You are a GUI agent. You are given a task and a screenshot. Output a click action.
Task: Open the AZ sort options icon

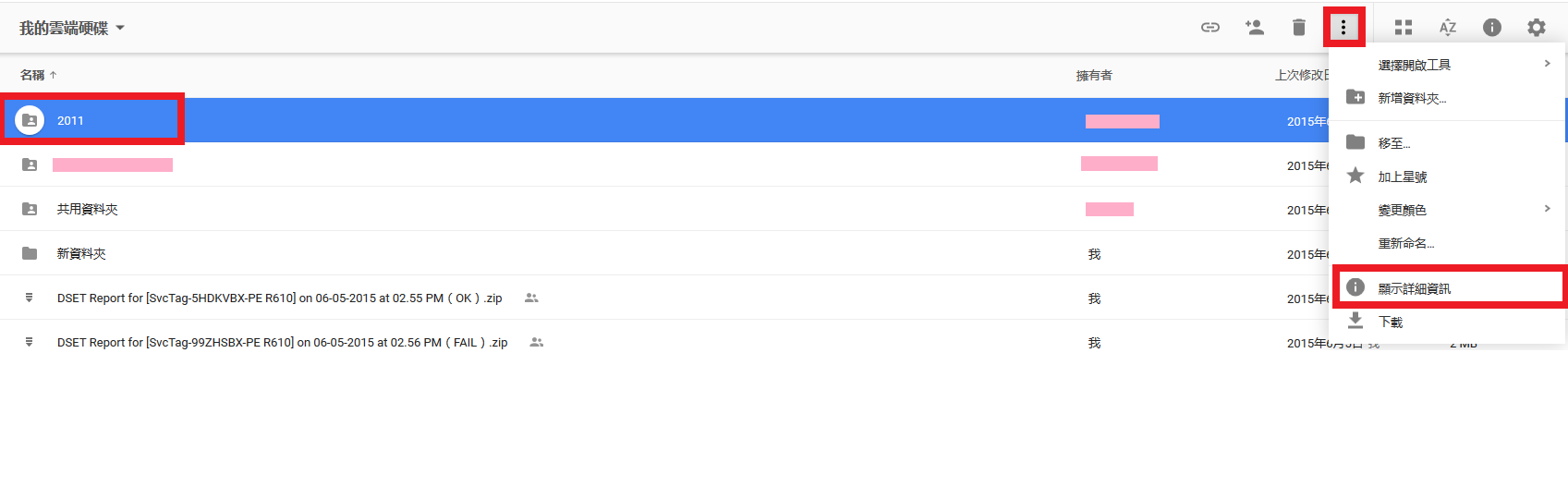coord(1447,28)
